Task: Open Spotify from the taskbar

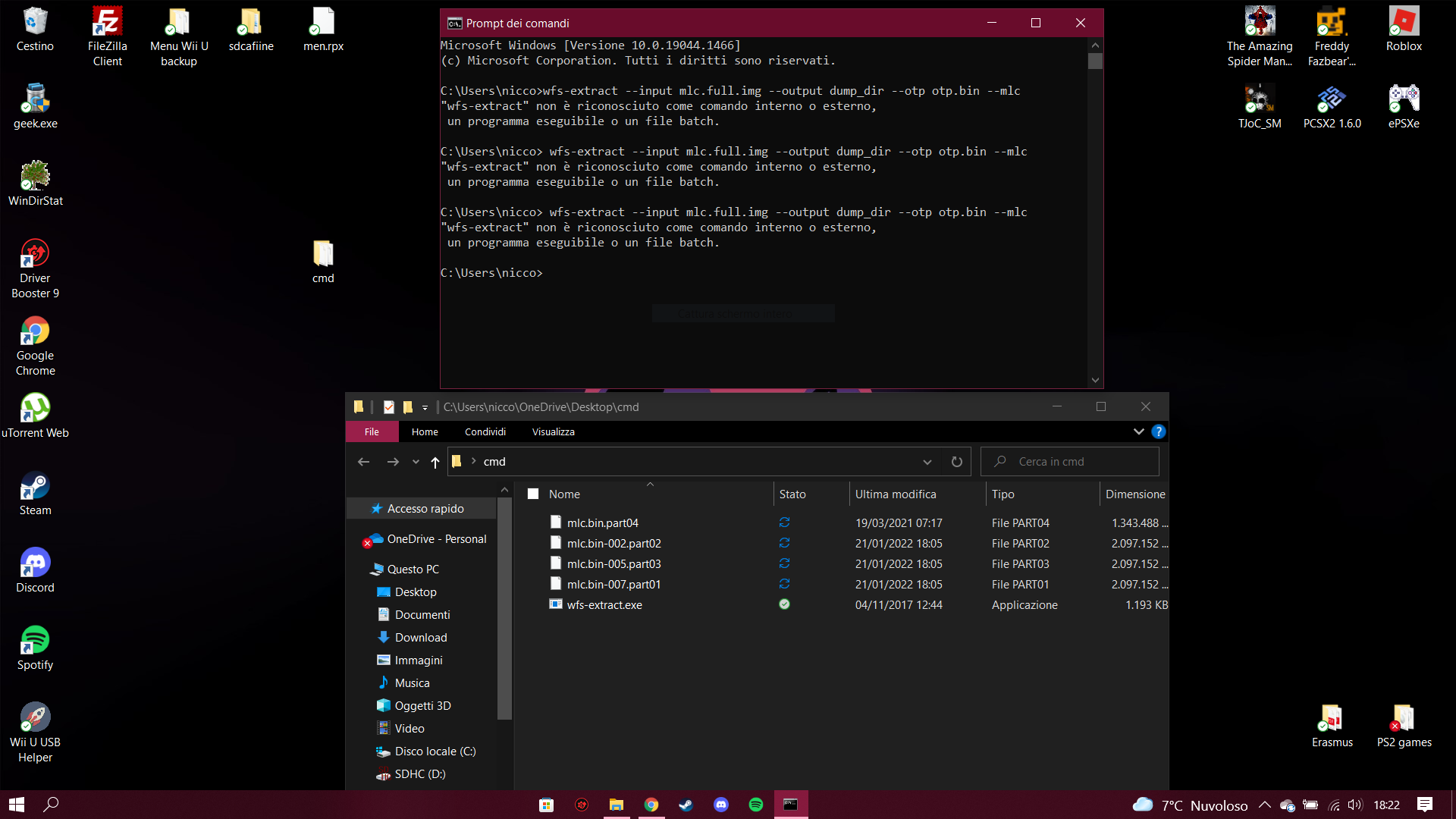Action: point(755,805)
